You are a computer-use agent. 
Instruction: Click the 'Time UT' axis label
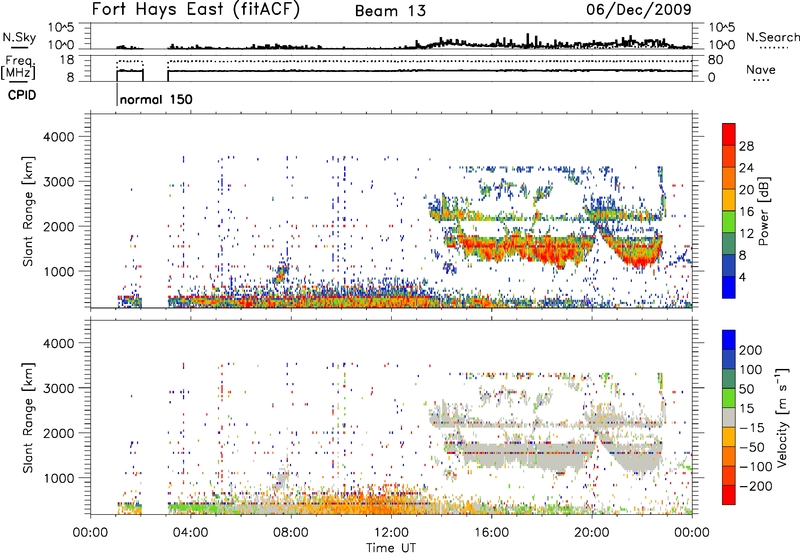click(x=391, y=547)
